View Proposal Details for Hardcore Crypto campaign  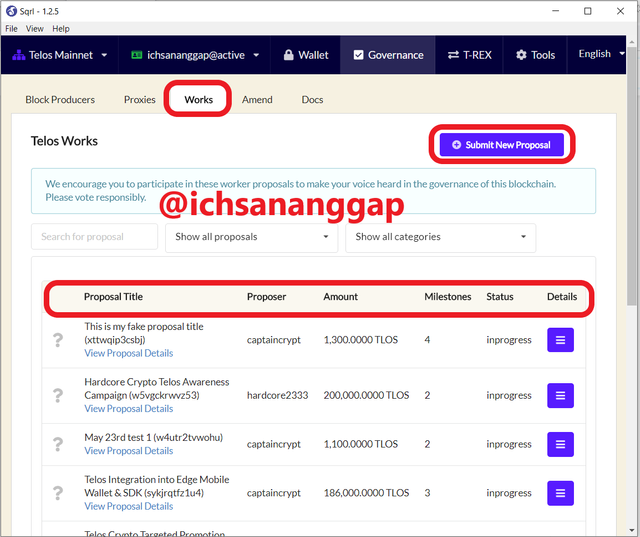(x=129, y=408)
